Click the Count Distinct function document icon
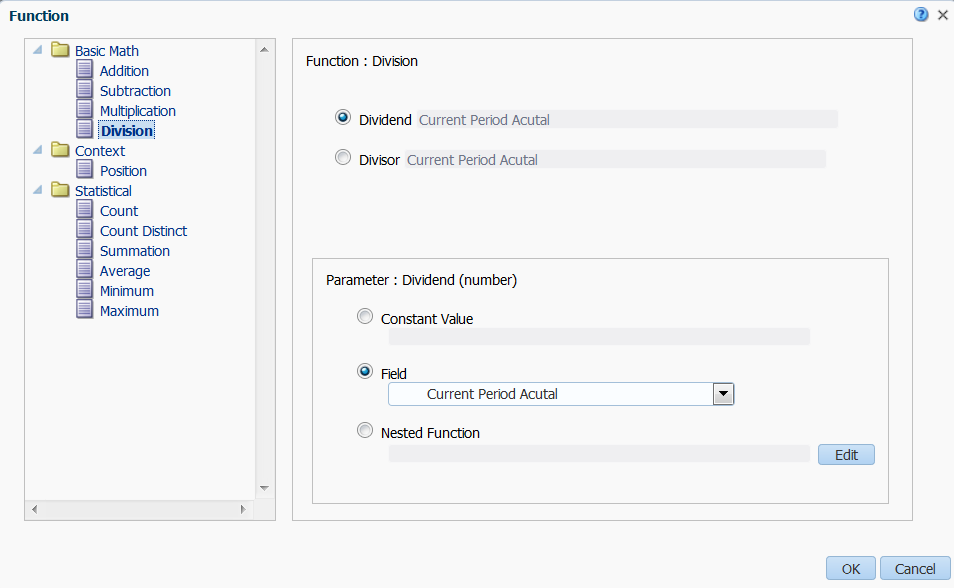 [85, 230]
